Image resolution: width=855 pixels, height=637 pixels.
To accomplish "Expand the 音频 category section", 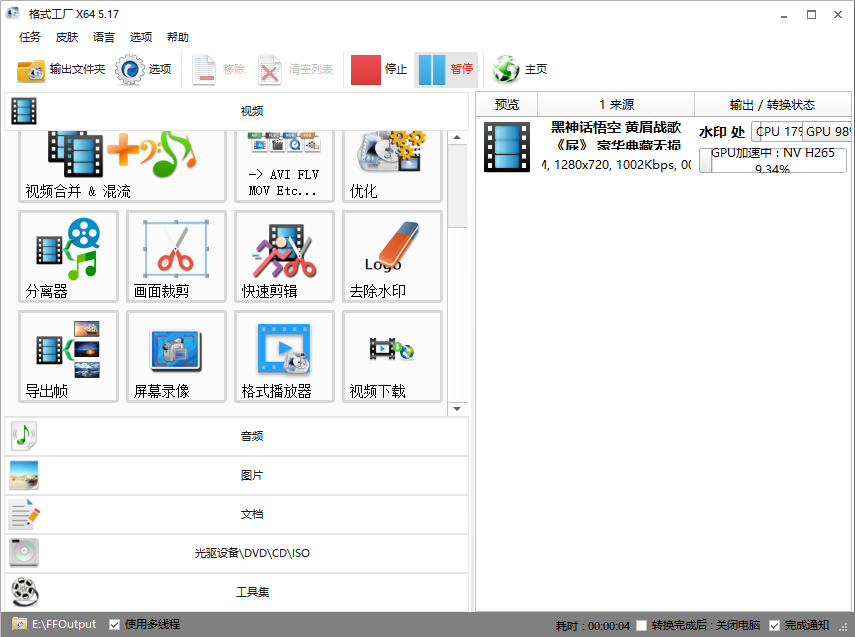I will [237, 436].
